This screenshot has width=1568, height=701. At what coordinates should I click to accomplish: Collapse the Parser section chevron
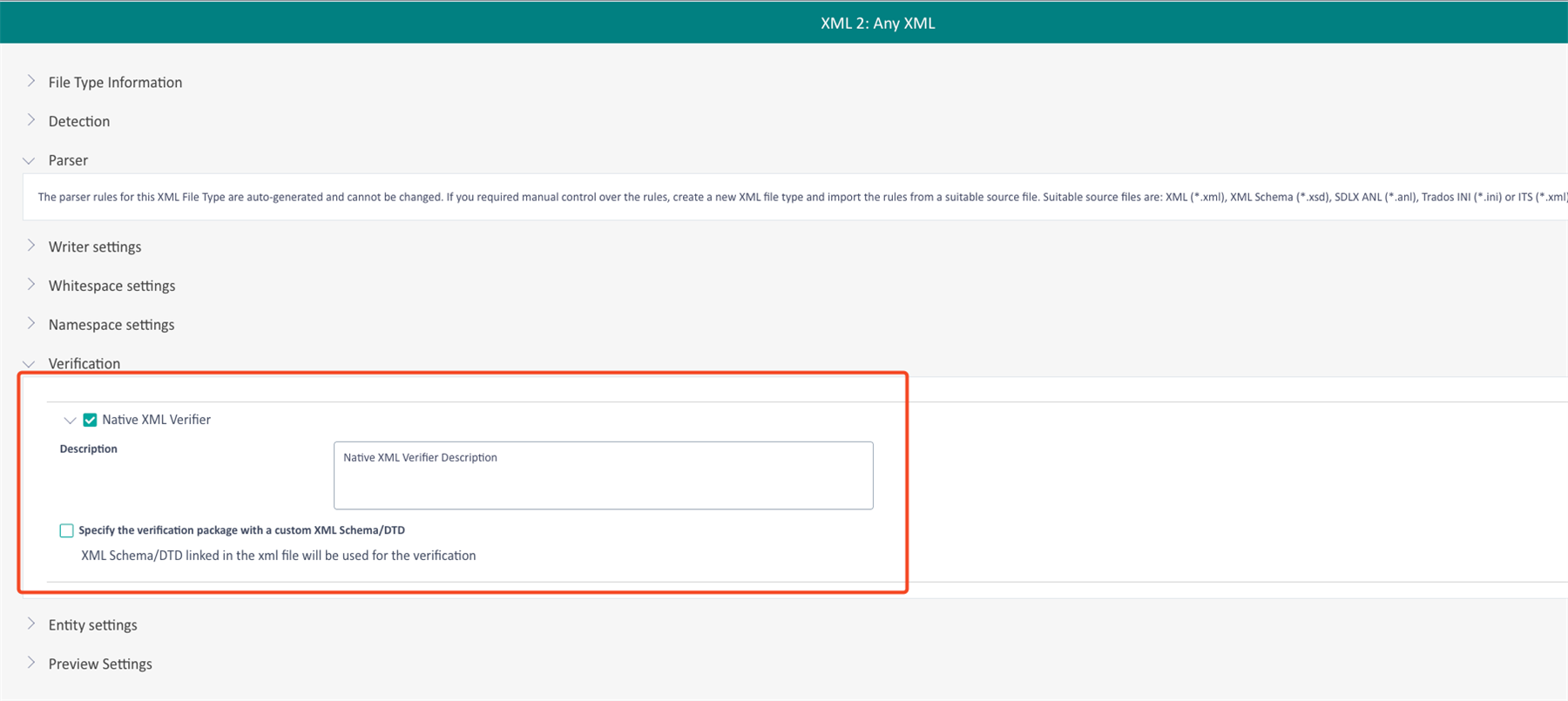(x=30, y=160)
